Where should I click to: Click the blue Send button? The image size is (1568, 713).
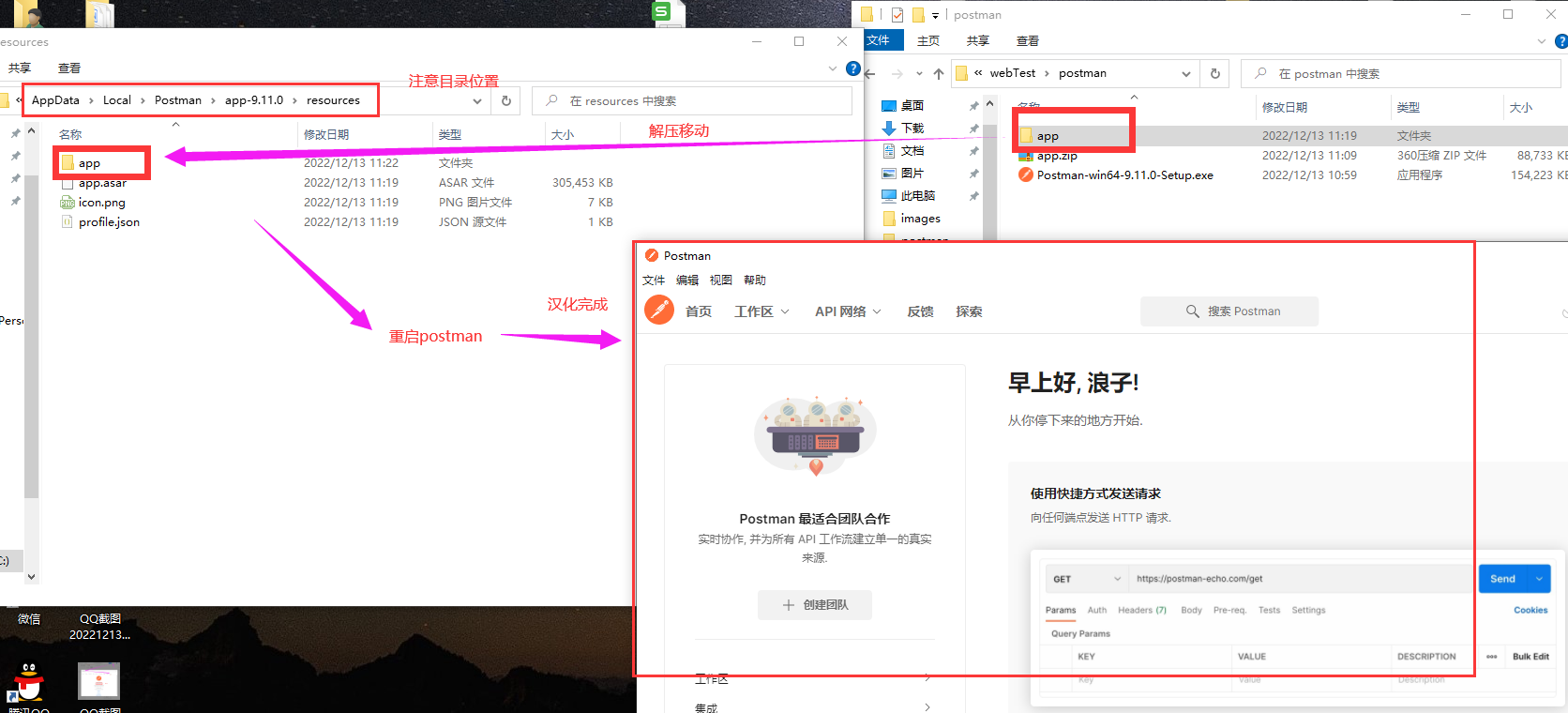click(x=1503, y=579)
